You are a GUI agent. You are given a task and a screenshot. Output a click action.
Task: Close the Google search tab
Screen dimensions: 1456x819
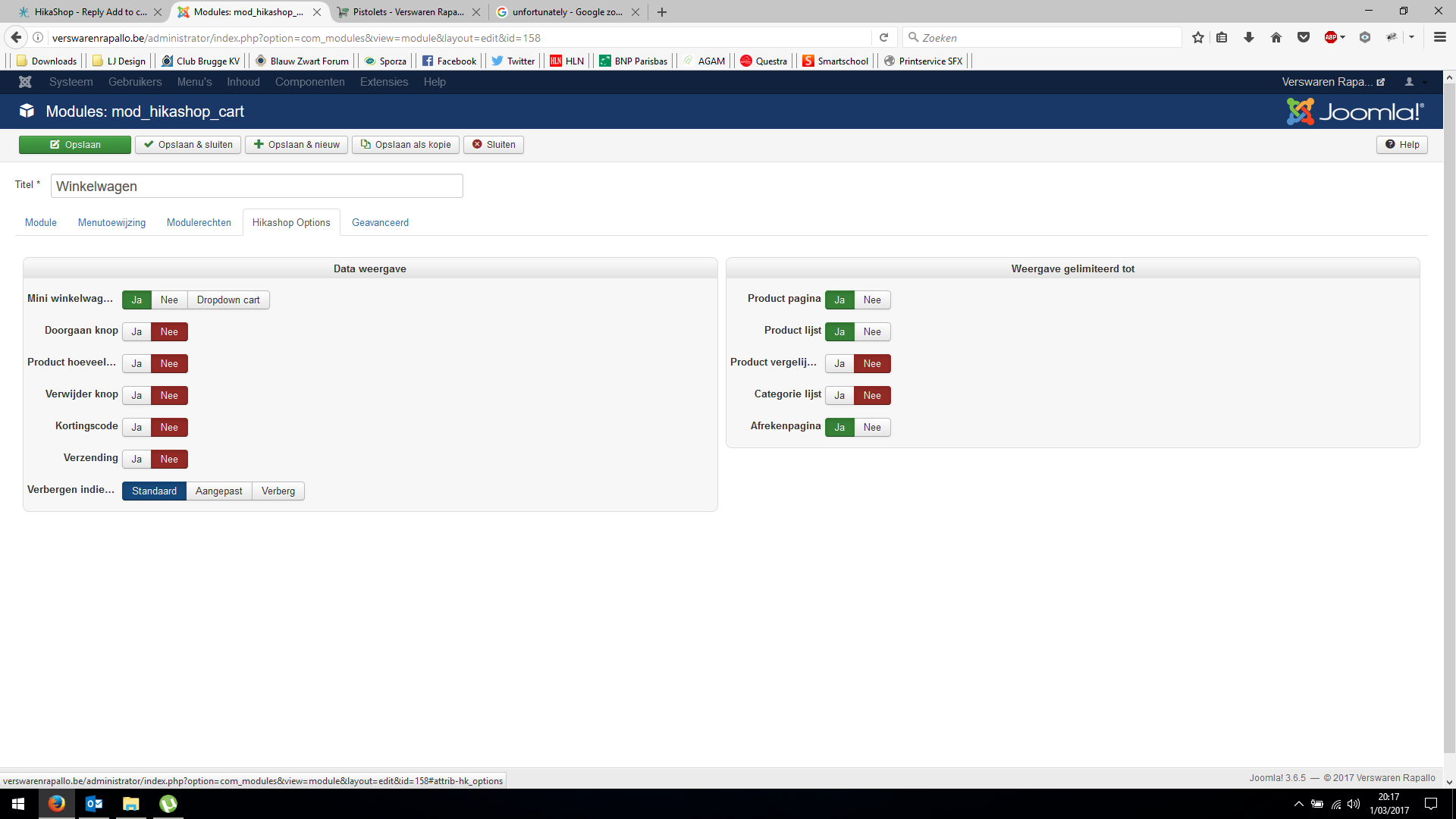tap(635, 12)
